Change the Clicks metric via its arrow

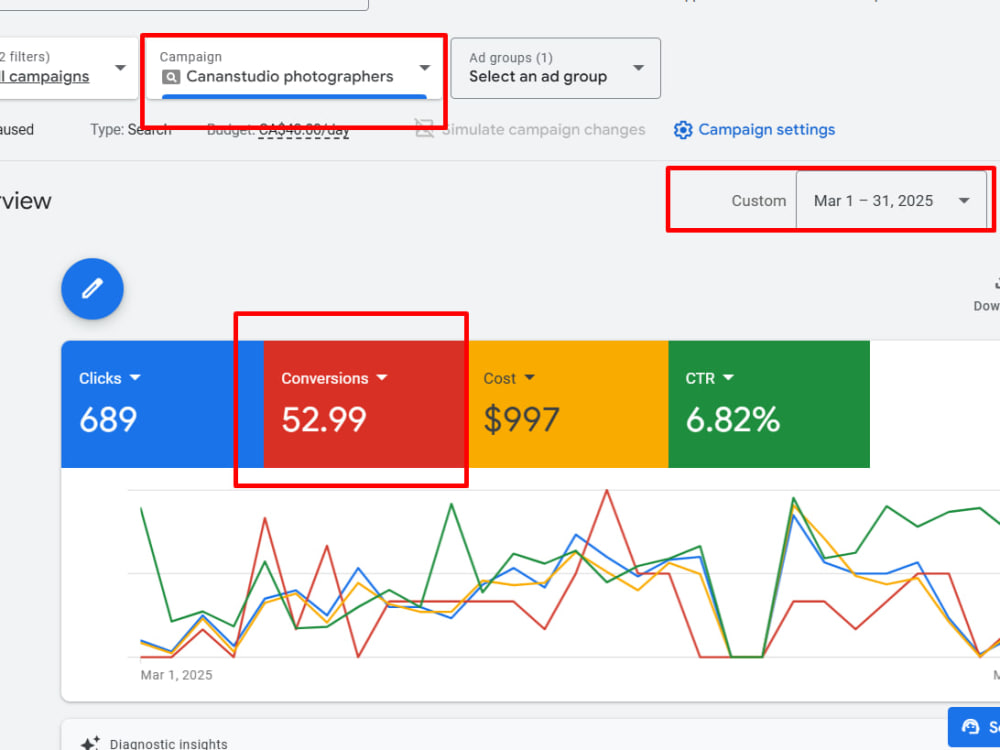click(x=135, y=378)
